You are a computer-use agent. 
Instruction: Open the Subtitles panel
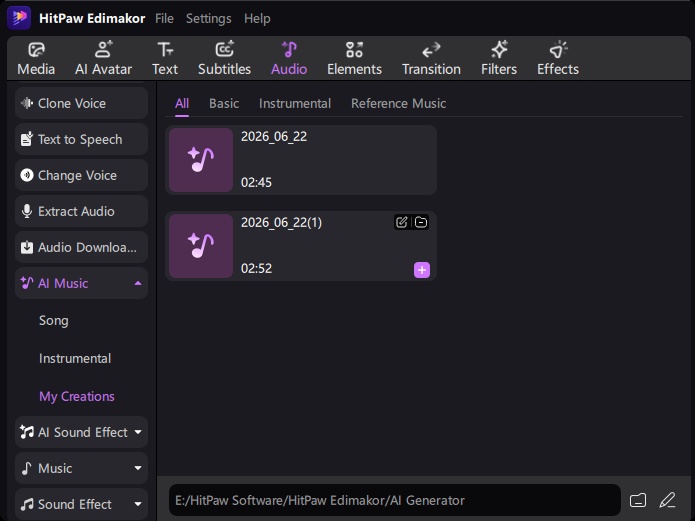(x=224, y=59)
